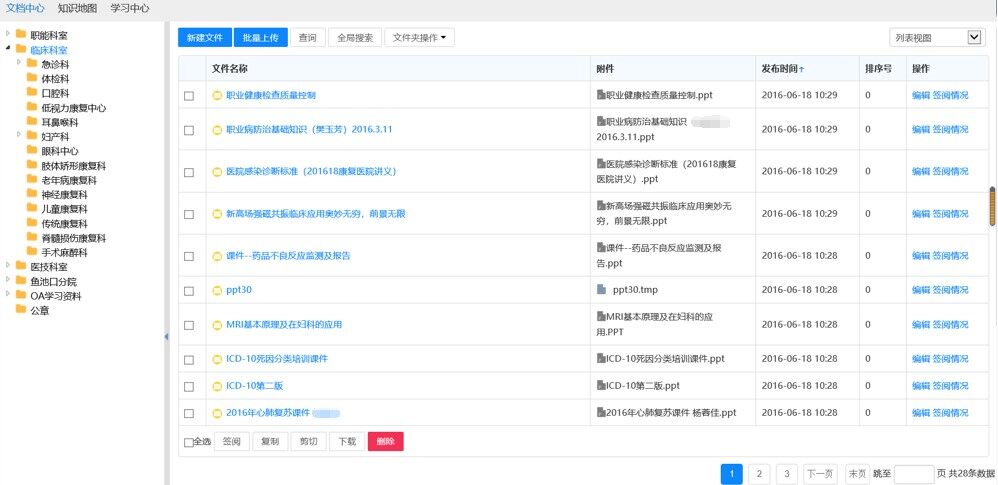The image size is (998, 485).
Task: Click file icon beside 职业健康检查质量控制
Action: (217, 96)
